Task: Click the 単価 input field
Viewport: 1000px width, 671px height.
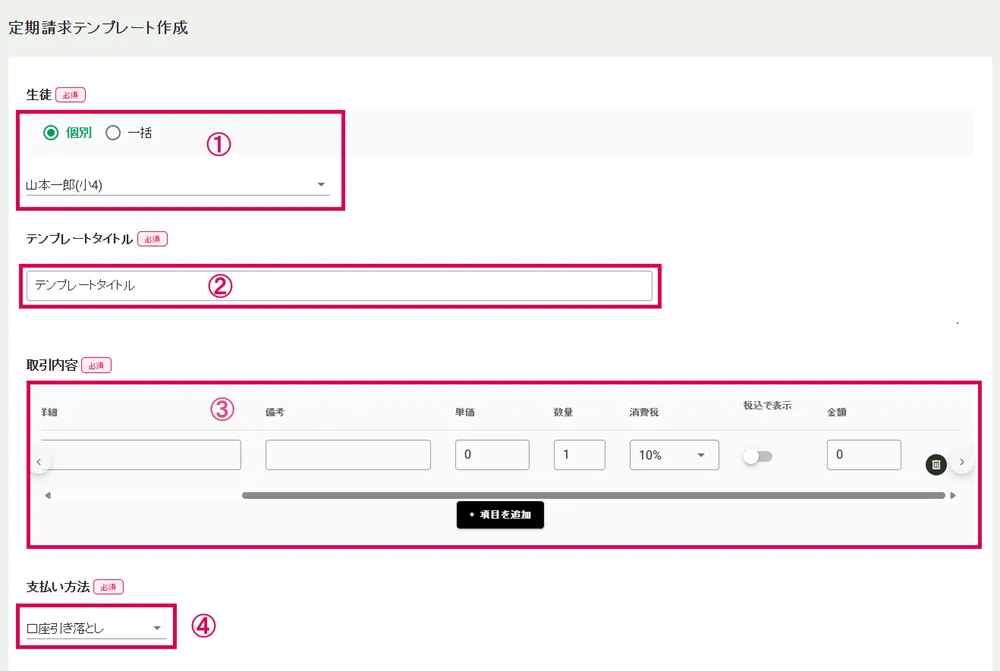Action: click(x=491, y=455)
